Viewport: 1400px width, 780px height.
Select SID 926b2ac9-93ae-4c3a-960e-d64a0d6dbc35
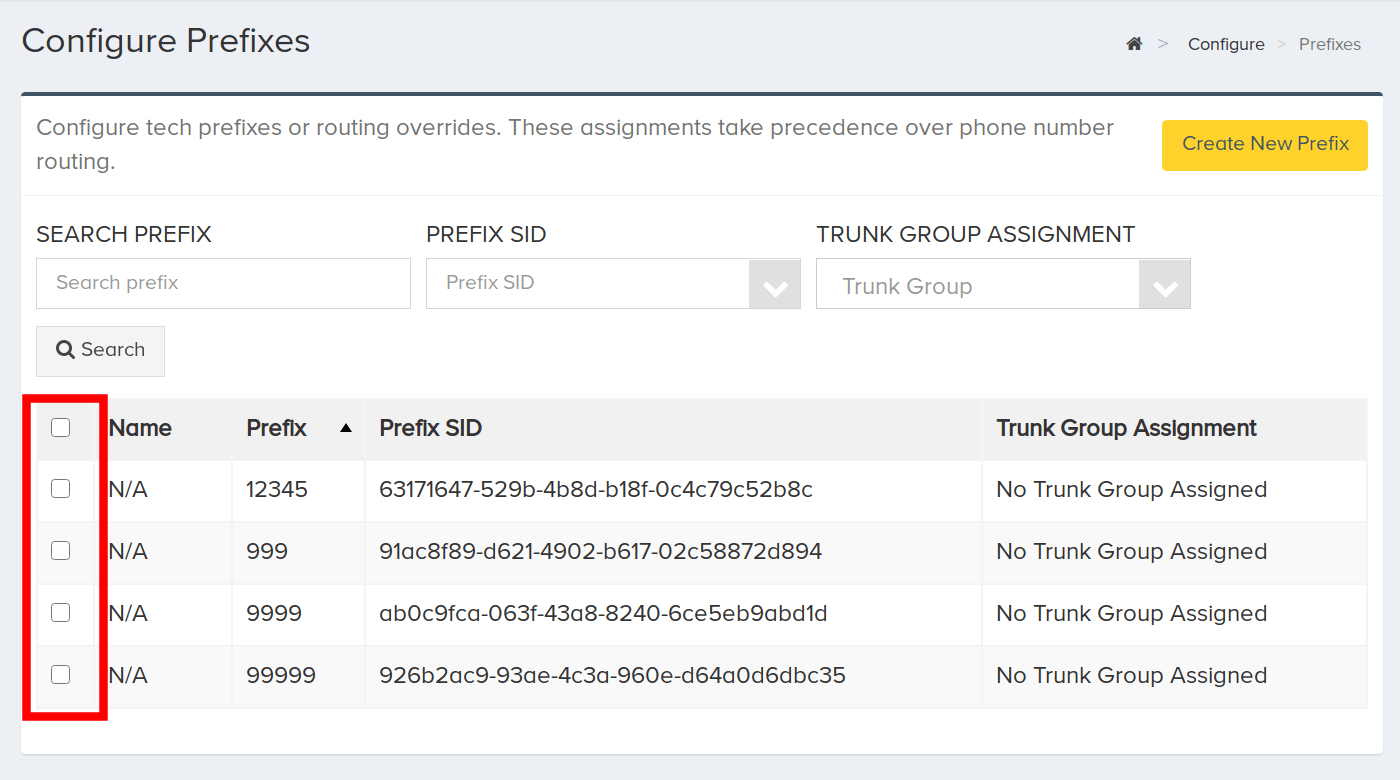613,675
